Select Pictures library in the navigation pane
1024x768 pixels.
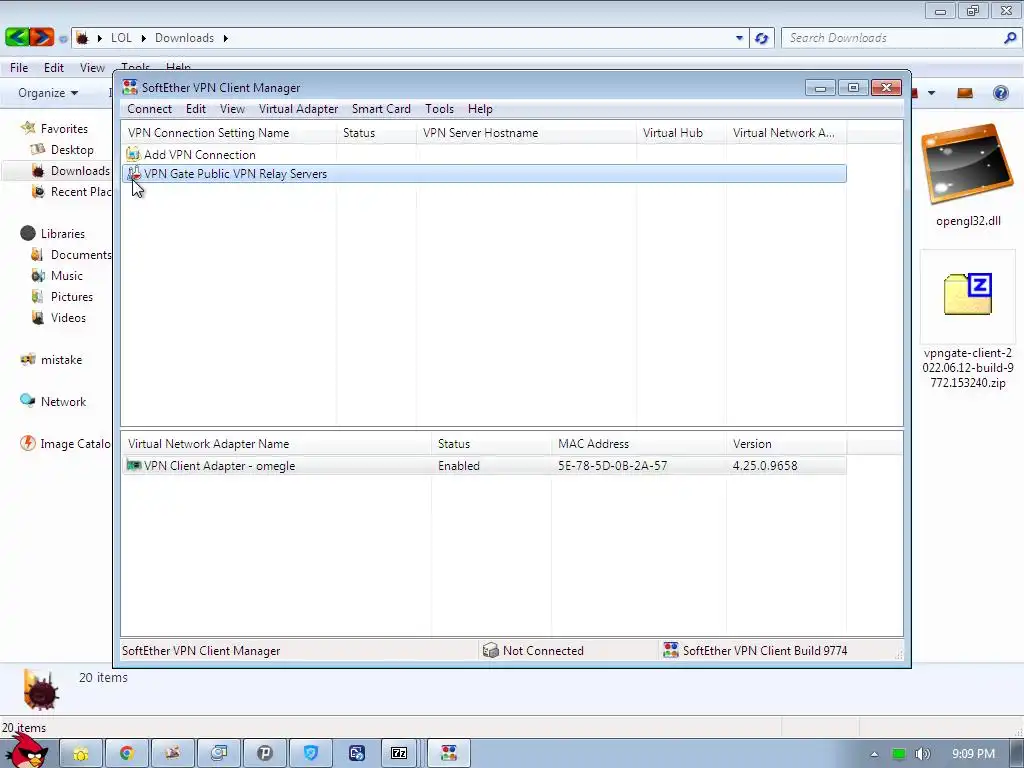point(72,296)
